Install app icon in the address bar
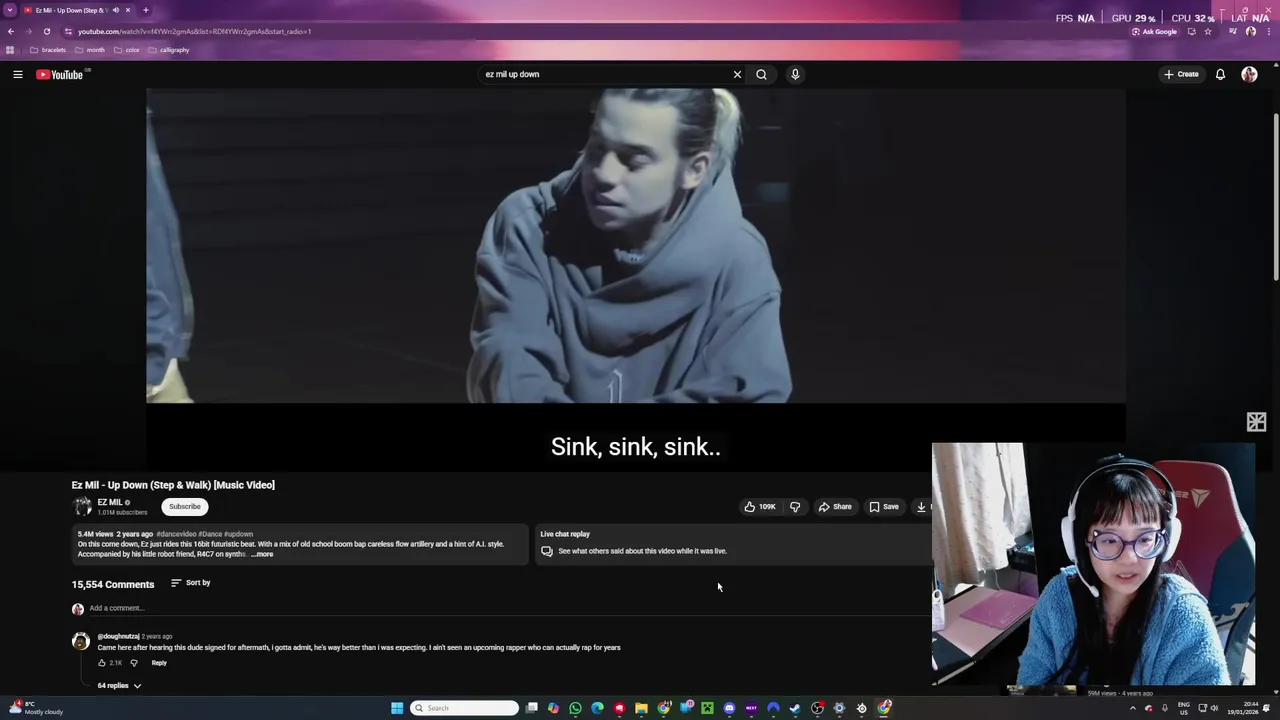Screen dimensions: 1280x720 (x=1191, y=31)
